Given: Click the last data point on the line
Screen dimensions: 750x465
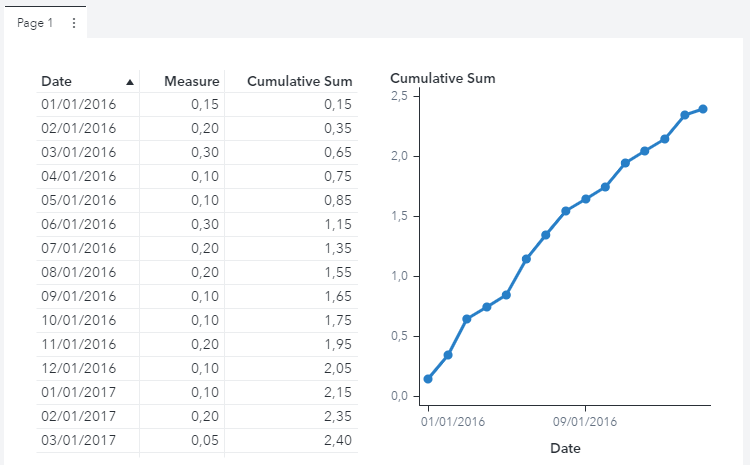Looking at the screenshot, I should coord(703,109).
